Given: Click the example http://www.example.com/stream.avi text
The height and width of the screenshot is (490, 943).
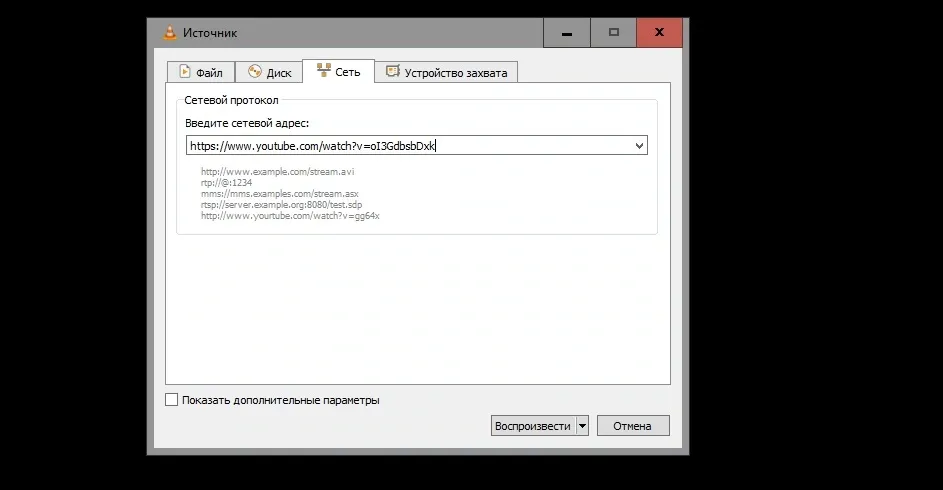Looking at the screenshot, I should point(277,171).
